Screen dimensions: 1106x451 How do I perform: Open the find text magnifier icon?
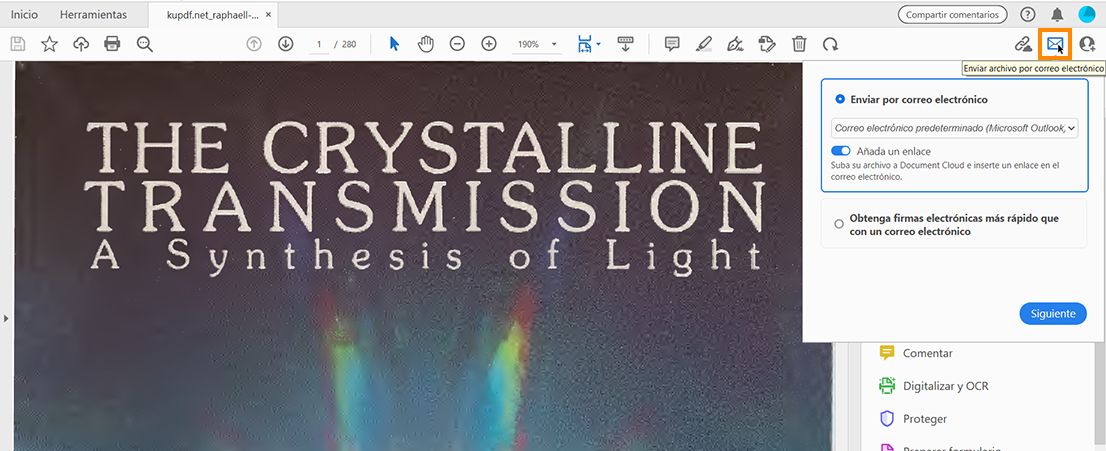[145, 44]
